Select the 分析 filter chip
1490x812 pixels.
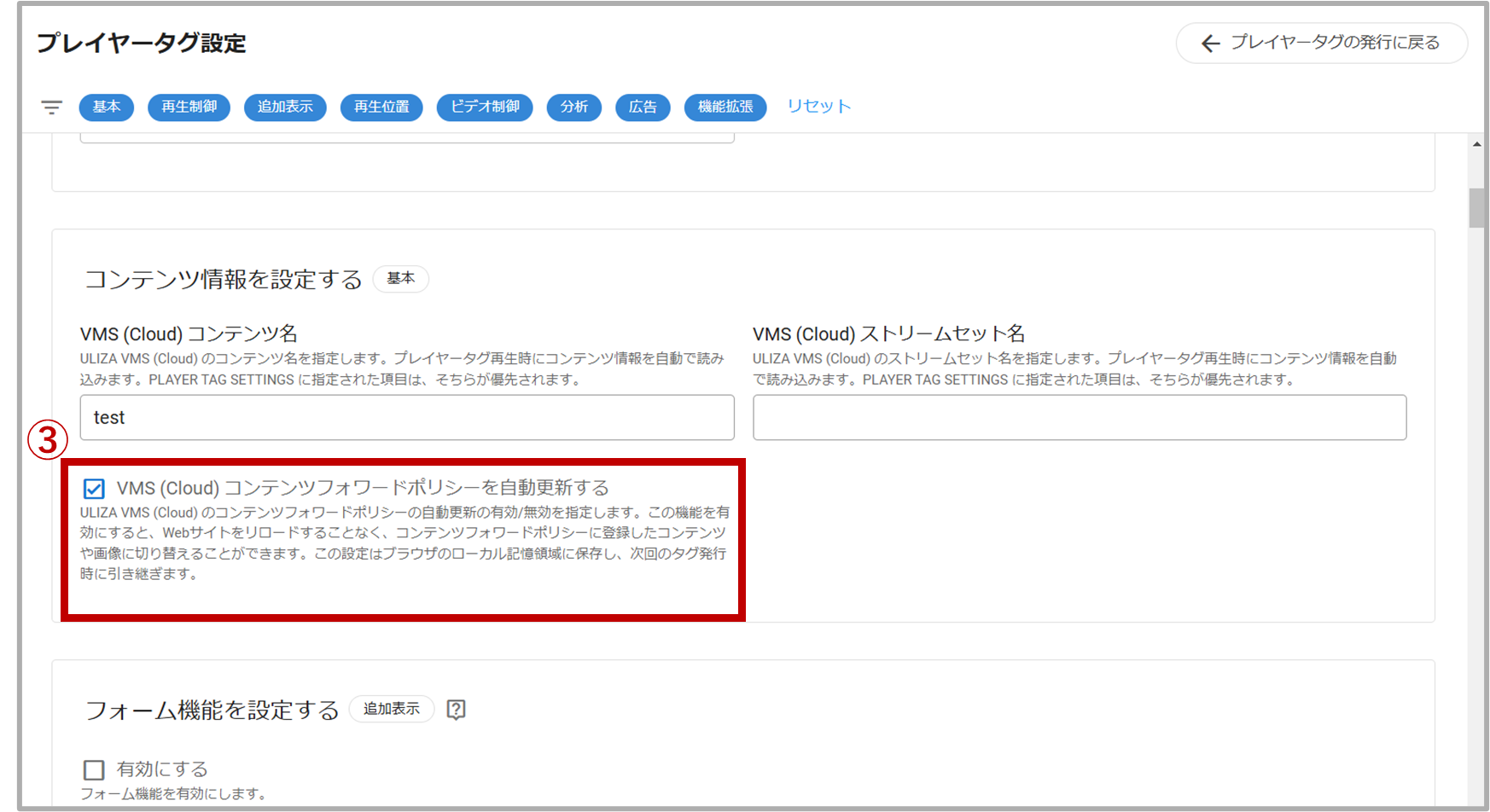coord(574,107)
